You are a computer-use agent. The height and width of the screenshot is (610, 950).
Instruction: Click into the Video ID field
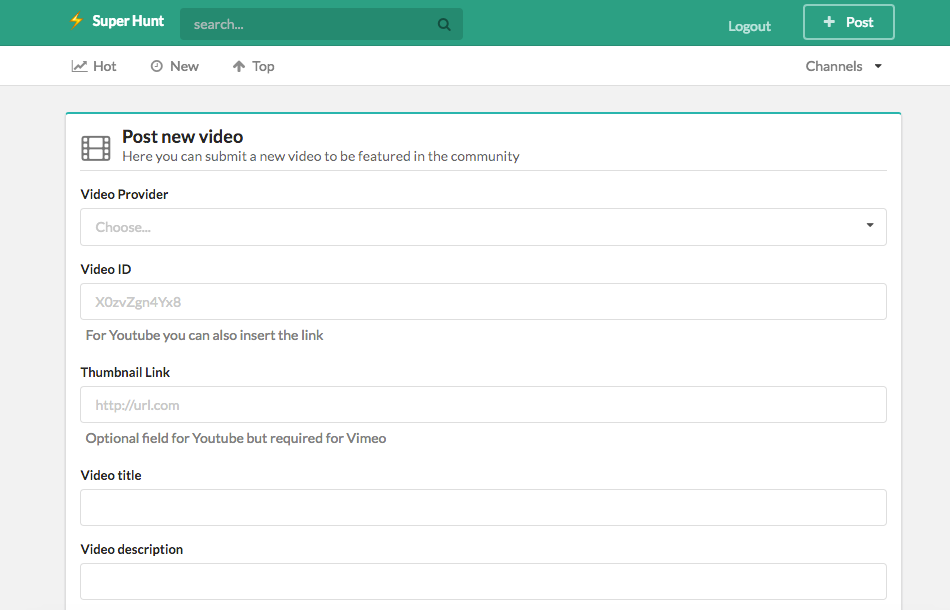[x=483, y=302]
